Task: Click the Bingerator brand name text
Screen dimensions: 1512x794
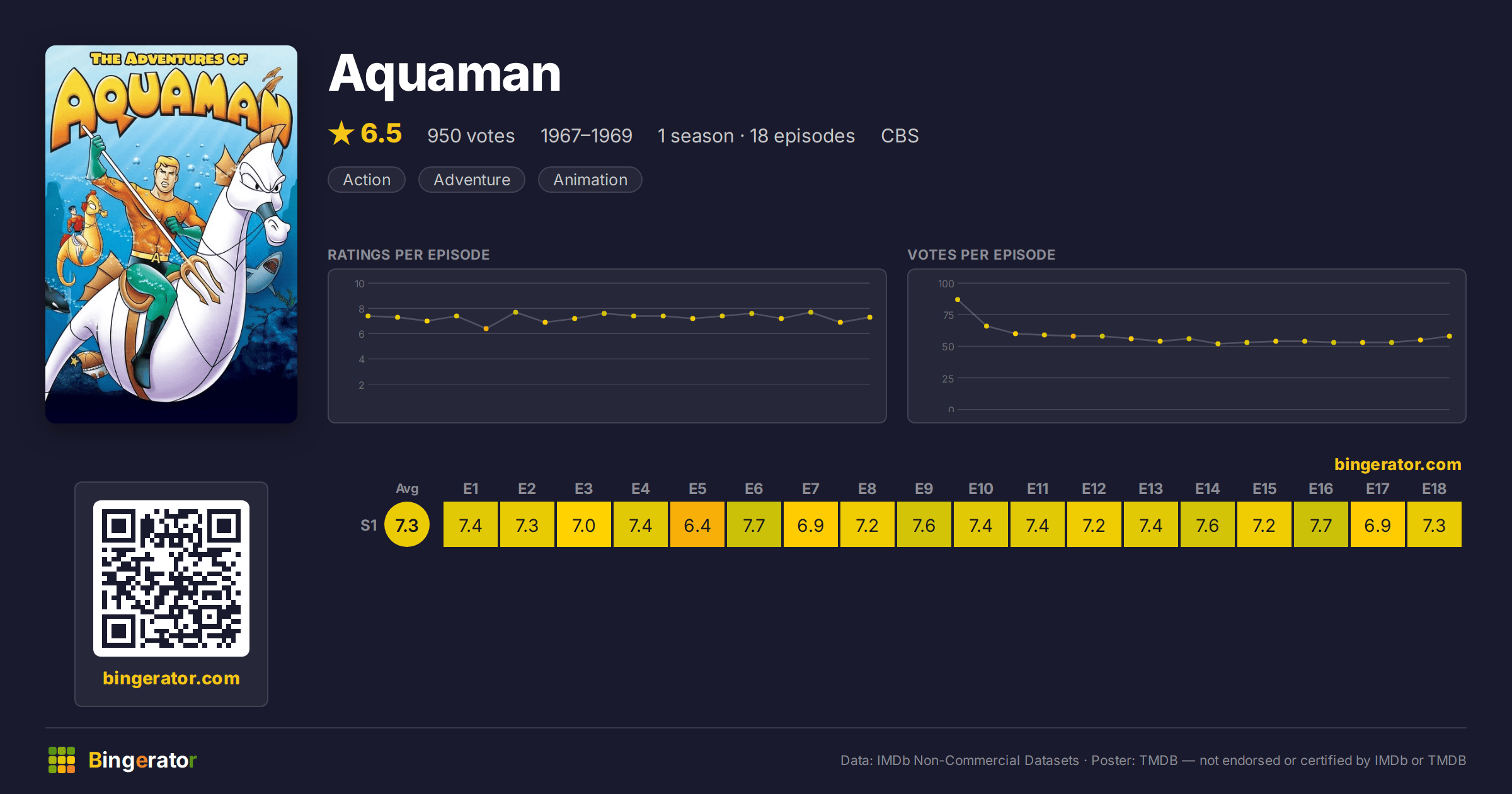Action: [x=142, y=760]
